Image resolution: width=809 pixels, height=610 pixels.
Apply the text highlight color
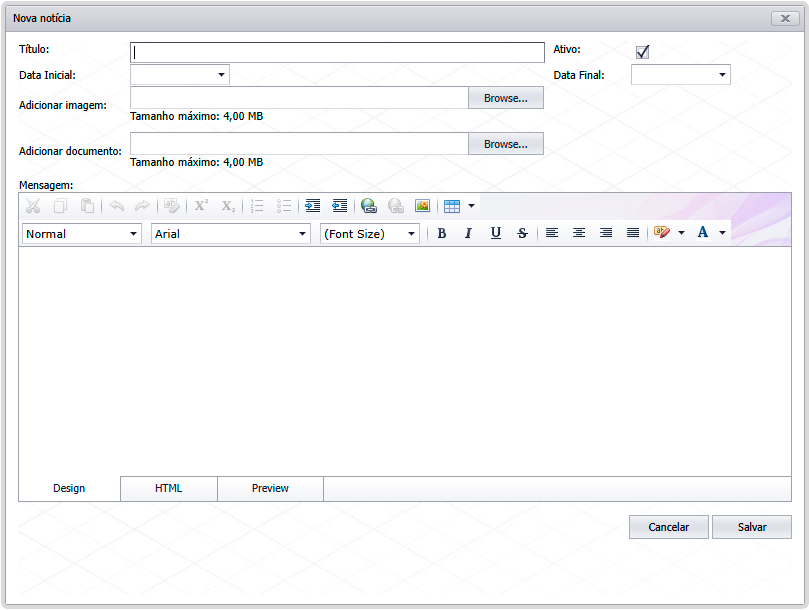point(662,233)
